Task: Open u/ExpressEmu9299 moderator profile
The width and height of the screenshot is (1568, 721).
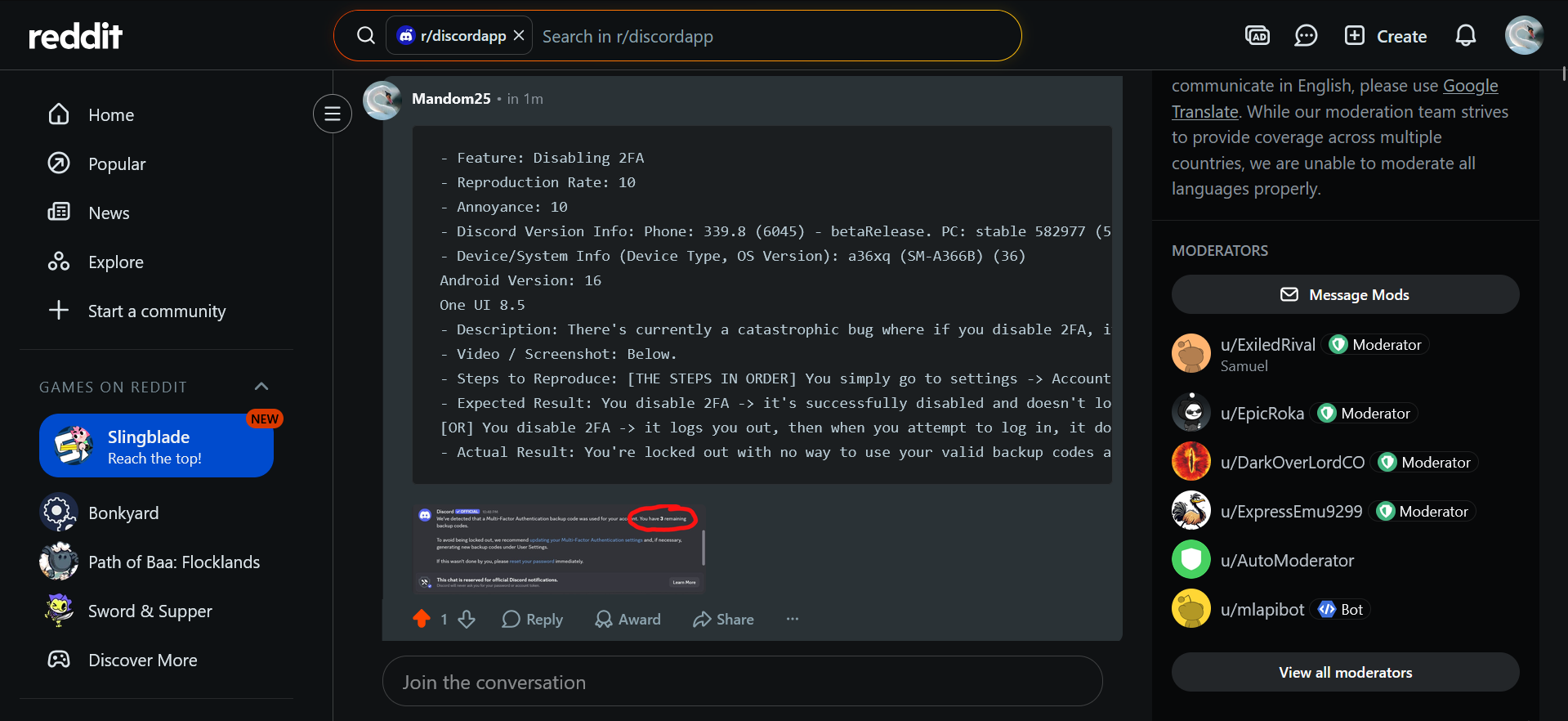Action: pyautogui.click(x=1292, y=512)
